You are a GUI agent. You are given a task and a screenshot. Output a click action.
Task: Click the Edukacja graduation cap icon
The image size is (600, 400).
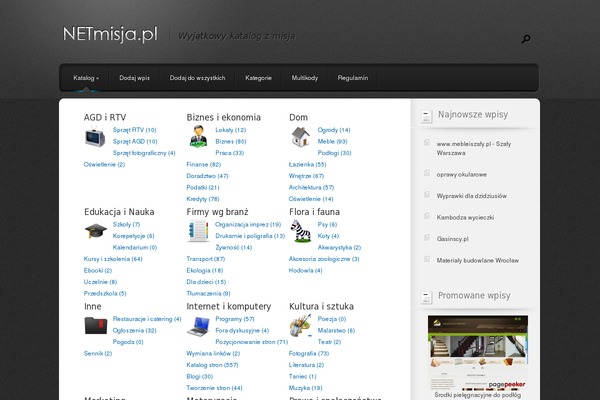point(96,232)
